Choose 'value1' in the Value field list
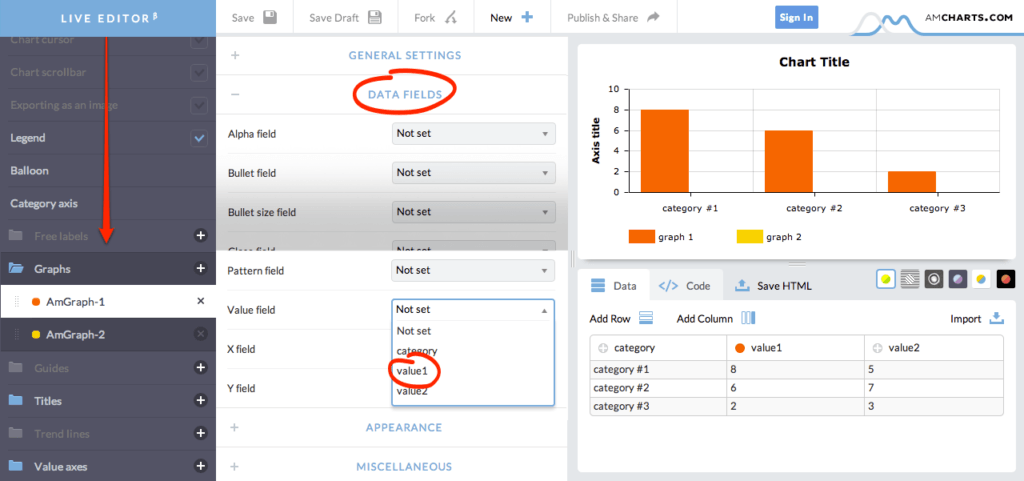This screenshot has height=481, width=1024. point(473,371)
